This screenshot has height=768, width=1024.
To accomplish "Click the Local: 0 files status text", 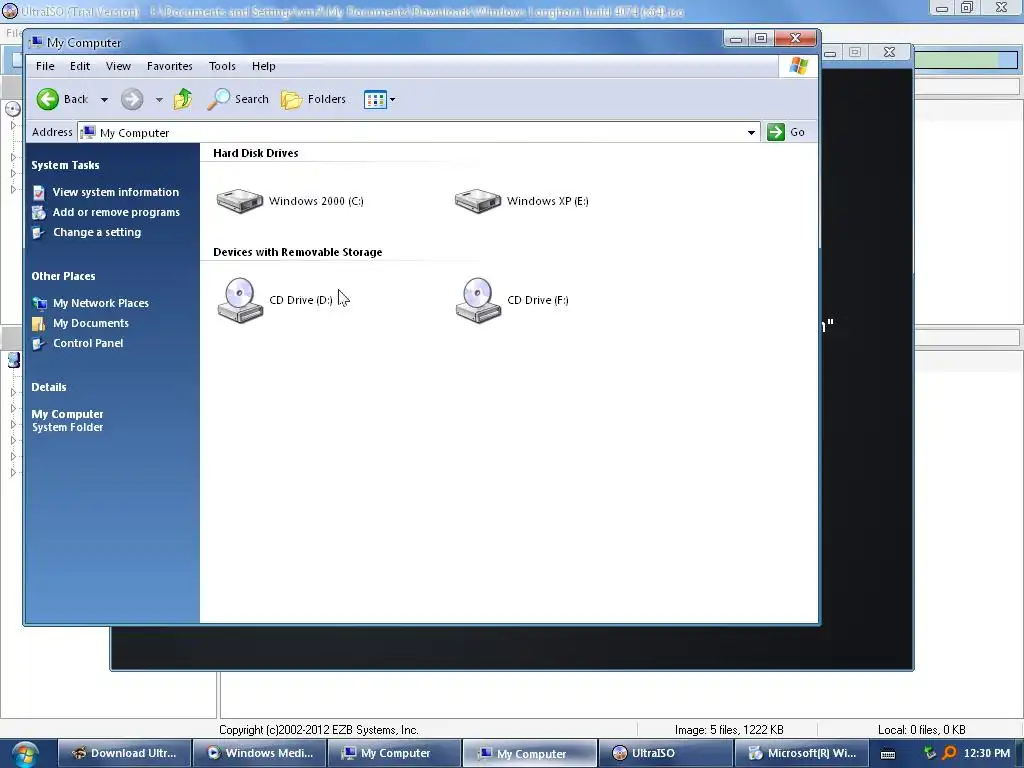I will (x=921, y=730).
